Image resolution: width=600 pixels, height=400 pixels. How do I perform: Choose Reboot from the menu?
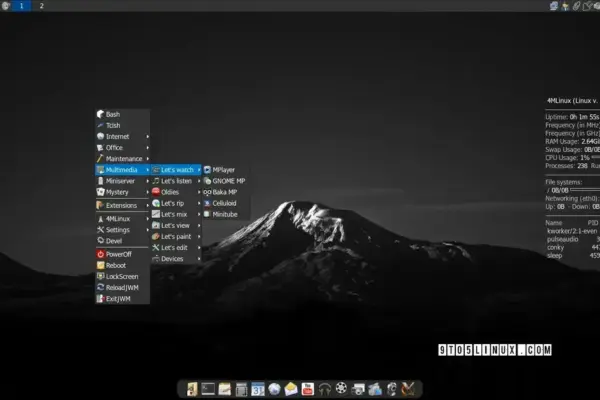point(122,265)
